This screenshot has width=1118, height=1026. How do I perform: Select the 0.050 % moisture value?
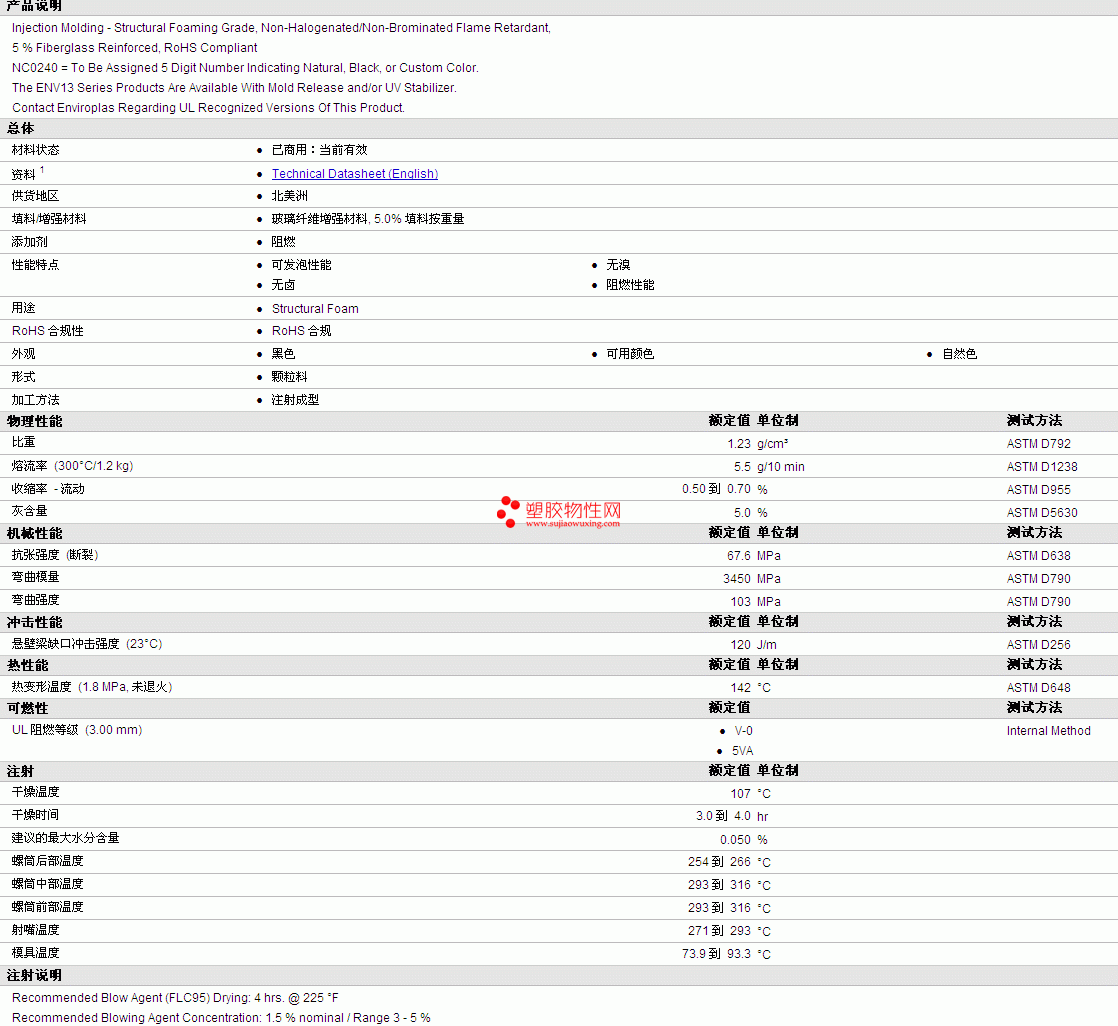pos(744,840)
